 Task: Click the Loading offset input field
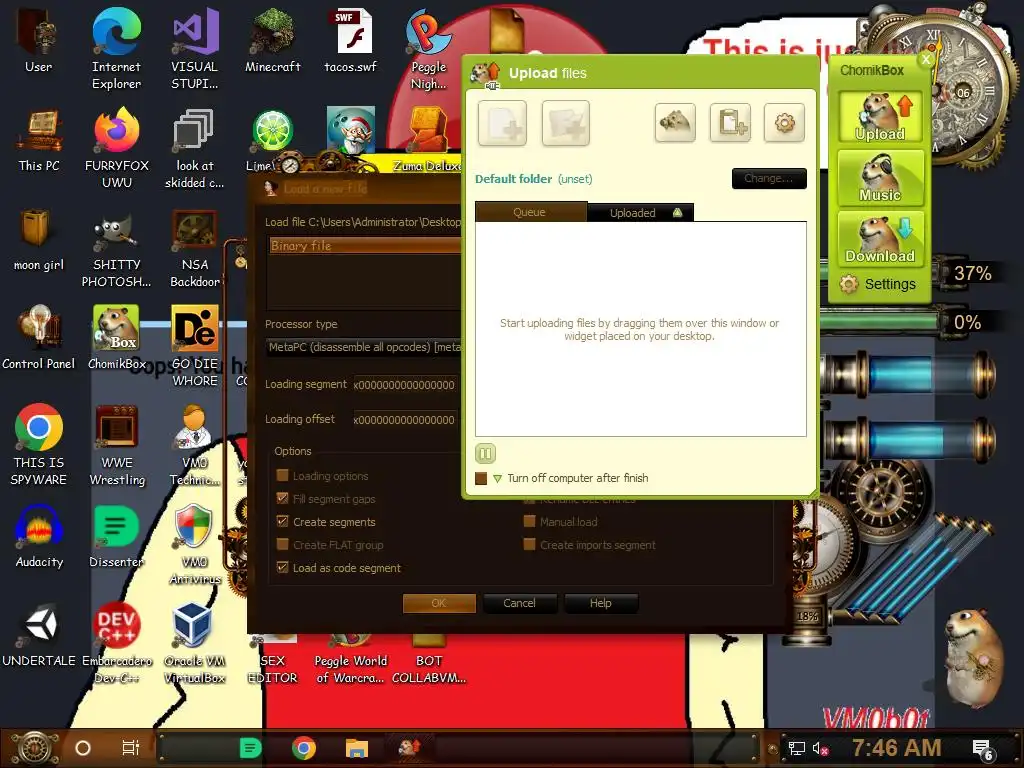click(x=405, y=420)
